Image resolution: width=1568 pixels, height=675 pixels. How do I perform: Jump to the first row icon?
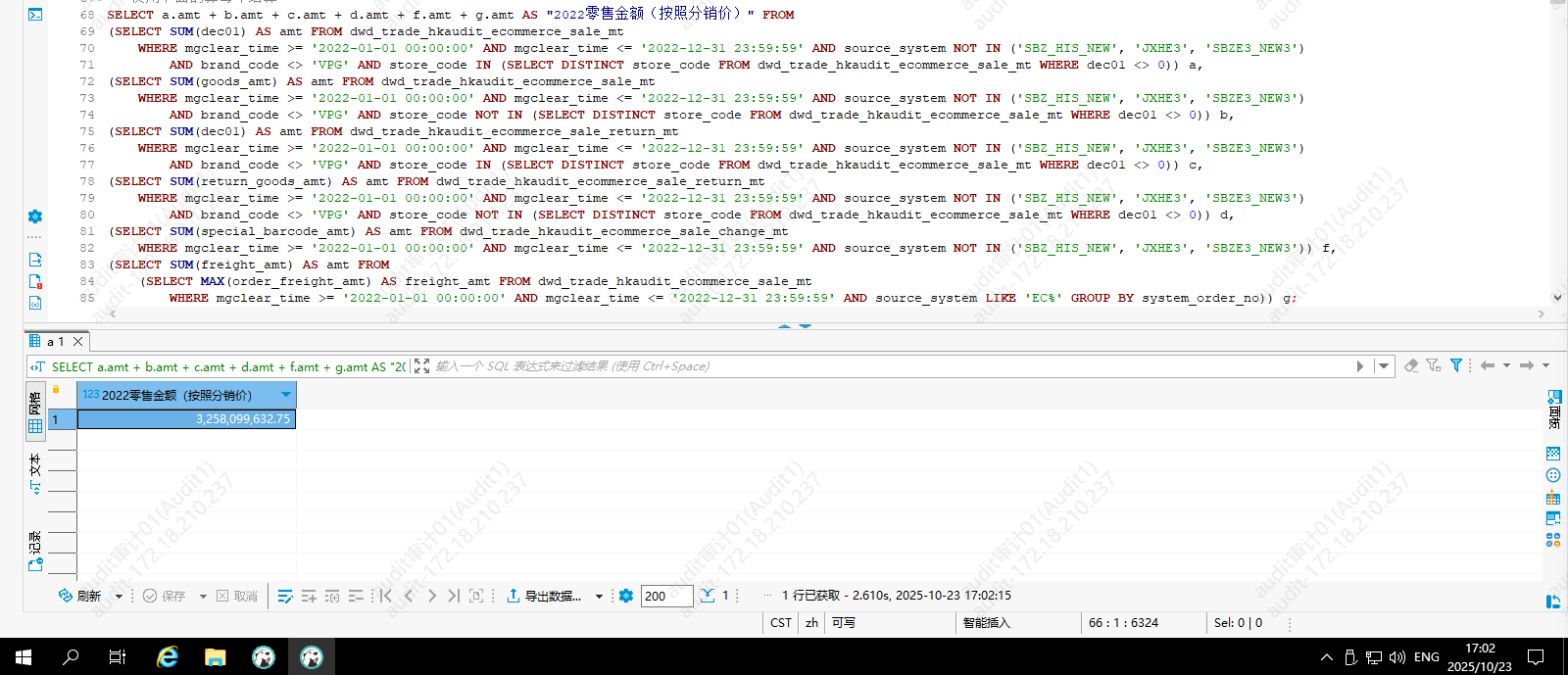[386, 596]
